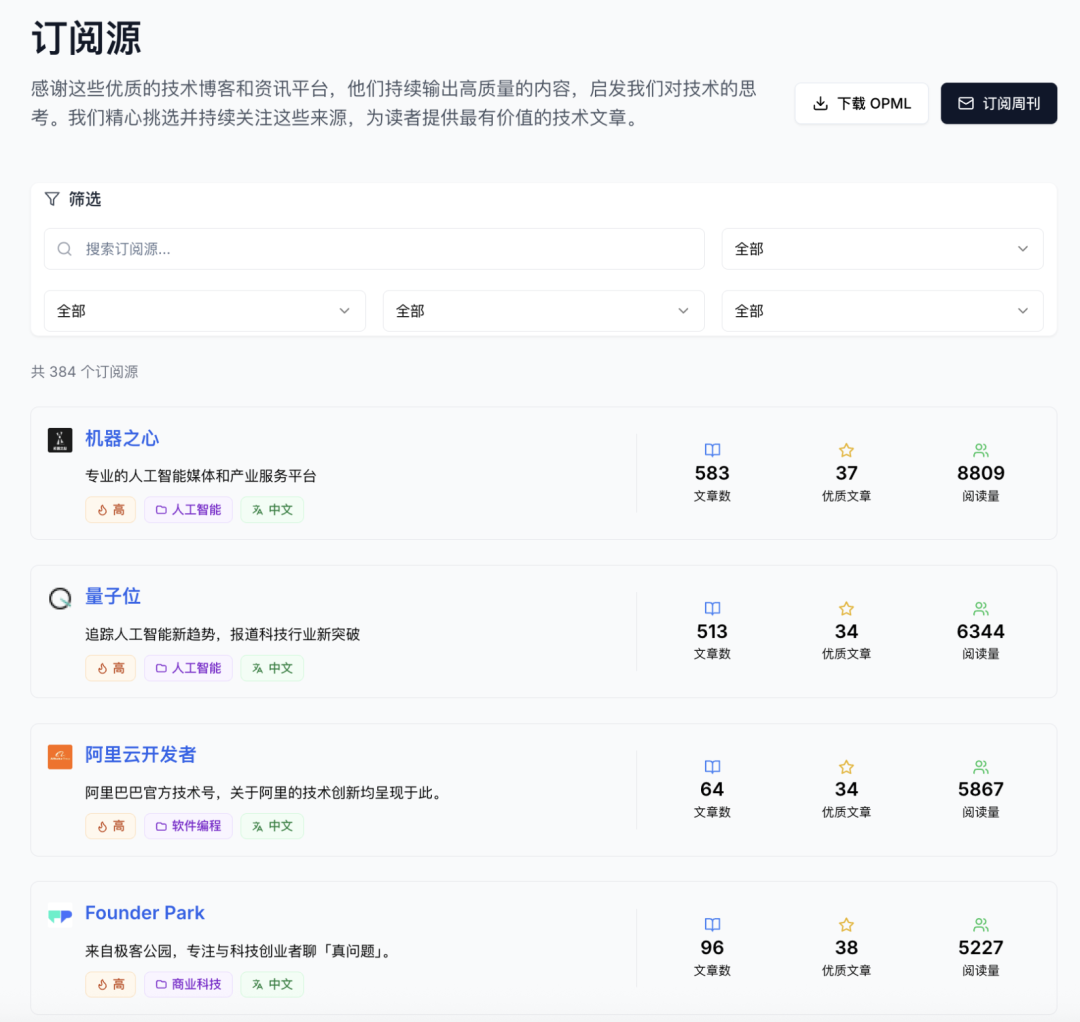Image resolution: width=1080 pixels, height=1022 pixels.
Task: Click the Founder Park logo icon
Action: click(60, 913)
